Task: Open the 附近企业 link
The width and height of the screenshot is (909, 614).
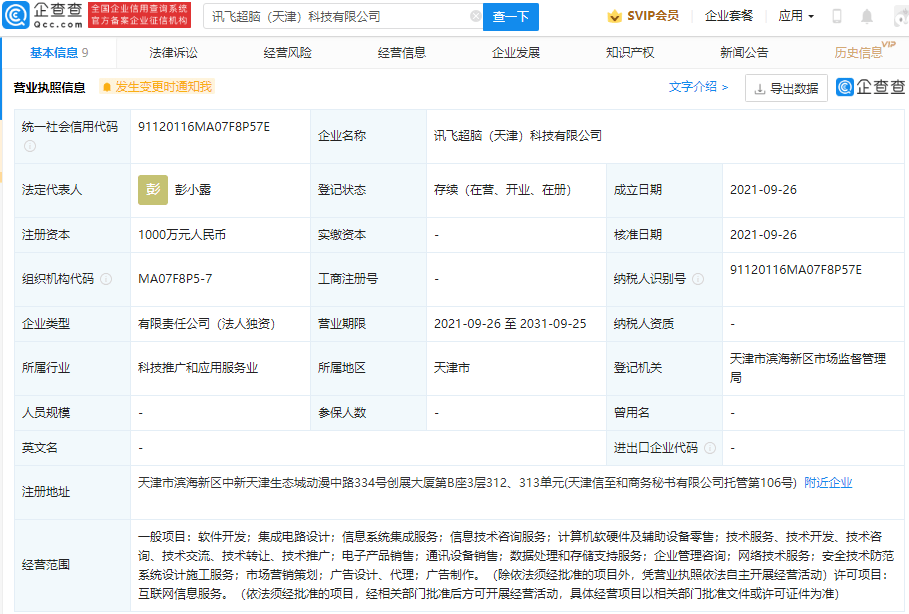Action: click(828, 482)
